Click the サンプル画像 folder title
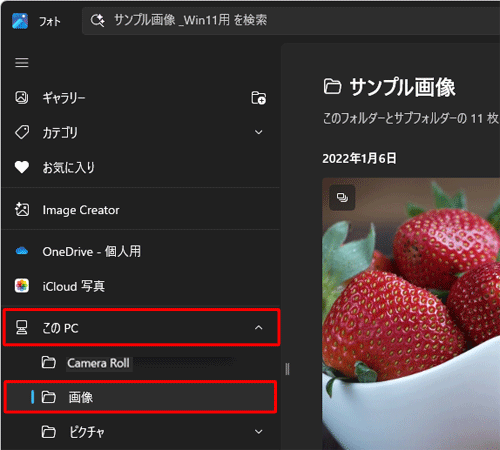Screen dimensions: 500x450 tap(403, 87)
